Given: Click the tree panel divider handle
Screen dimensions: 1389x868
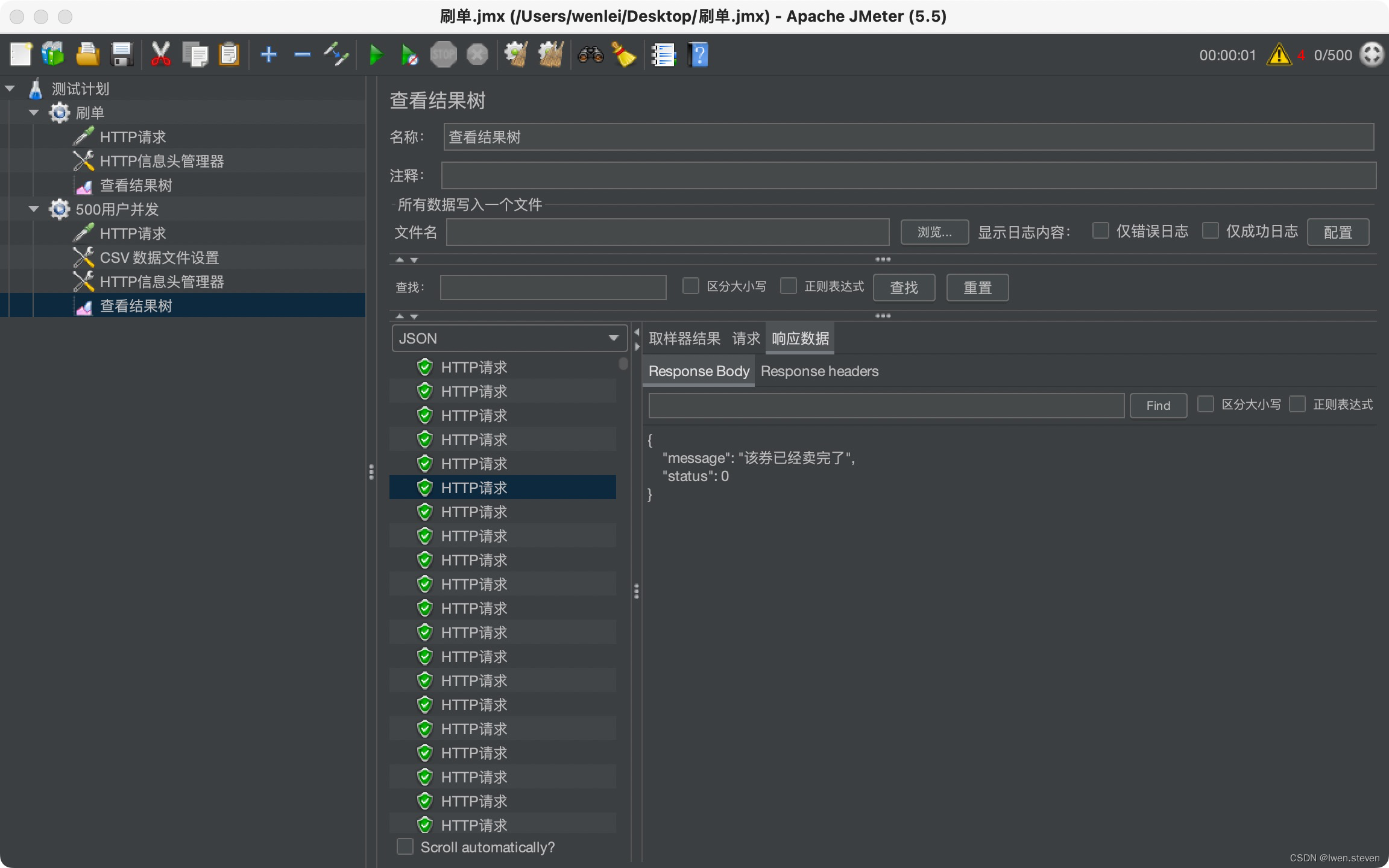Looking at the screenshot, I should click(371, 472).
